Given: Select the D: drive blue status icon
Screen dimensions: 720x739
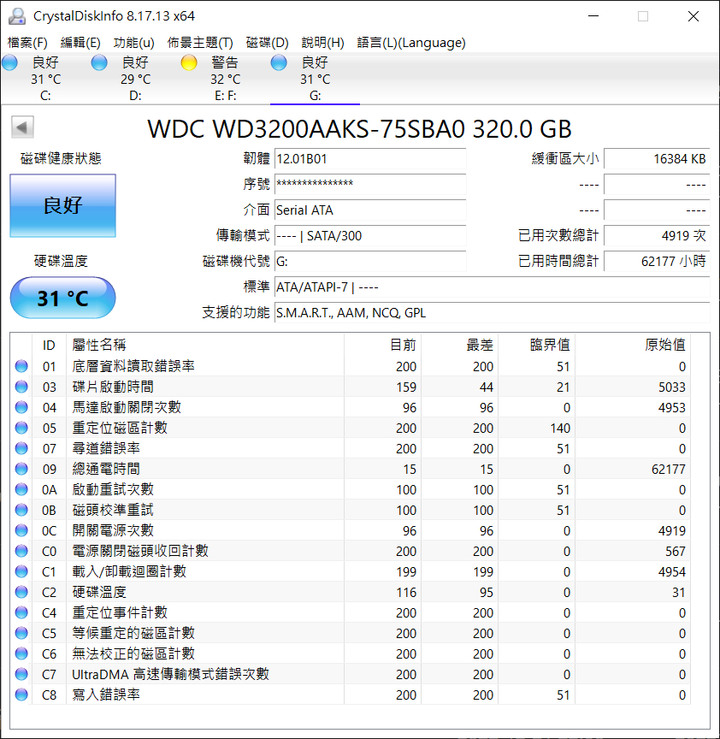Looking at the screenshot, I should pyautogui.click(x=99, y=63).
